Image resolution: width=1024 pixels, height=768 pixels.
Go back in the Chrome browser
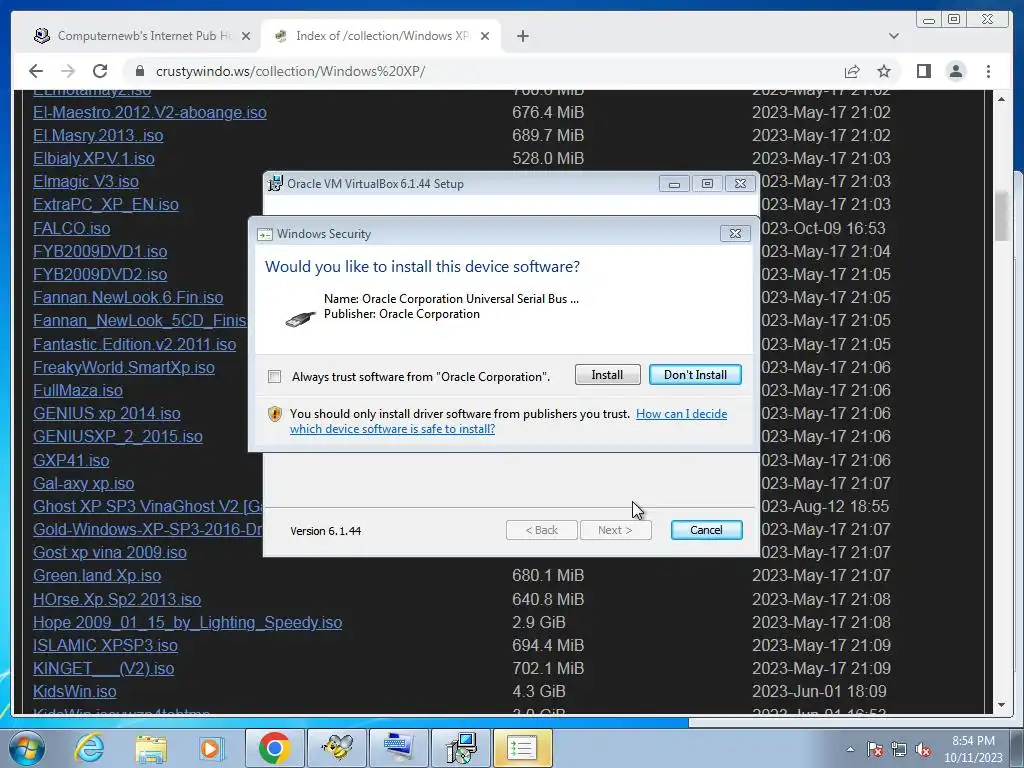click(36, 71)
